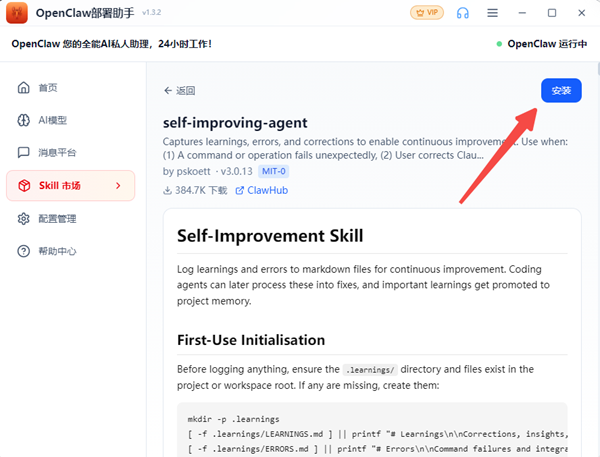600x457 pixels.
Task: Click the OpenClaw 运行中 status indicator
Action: click(x=541, y=44)
